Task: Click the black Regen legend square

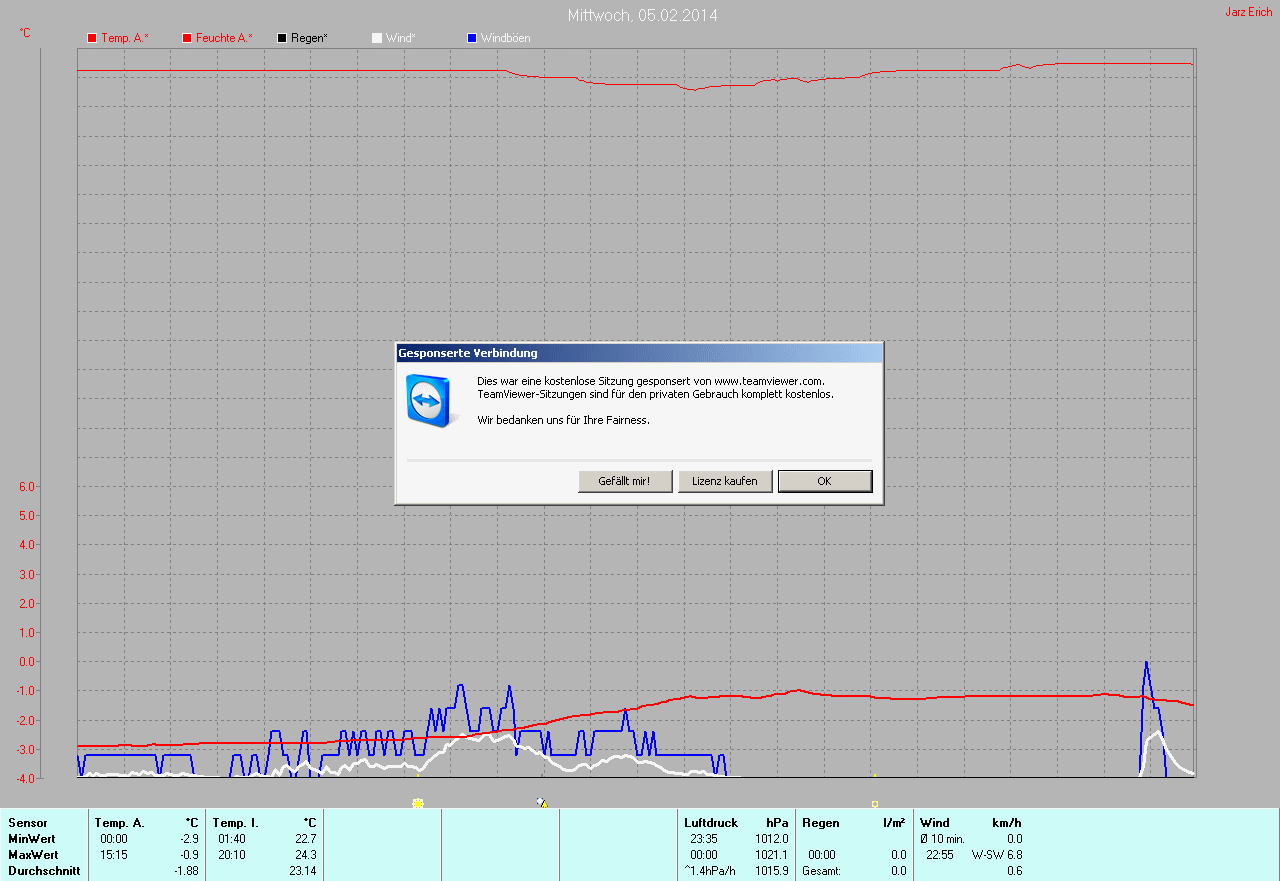Action: [x=282, y=38]
